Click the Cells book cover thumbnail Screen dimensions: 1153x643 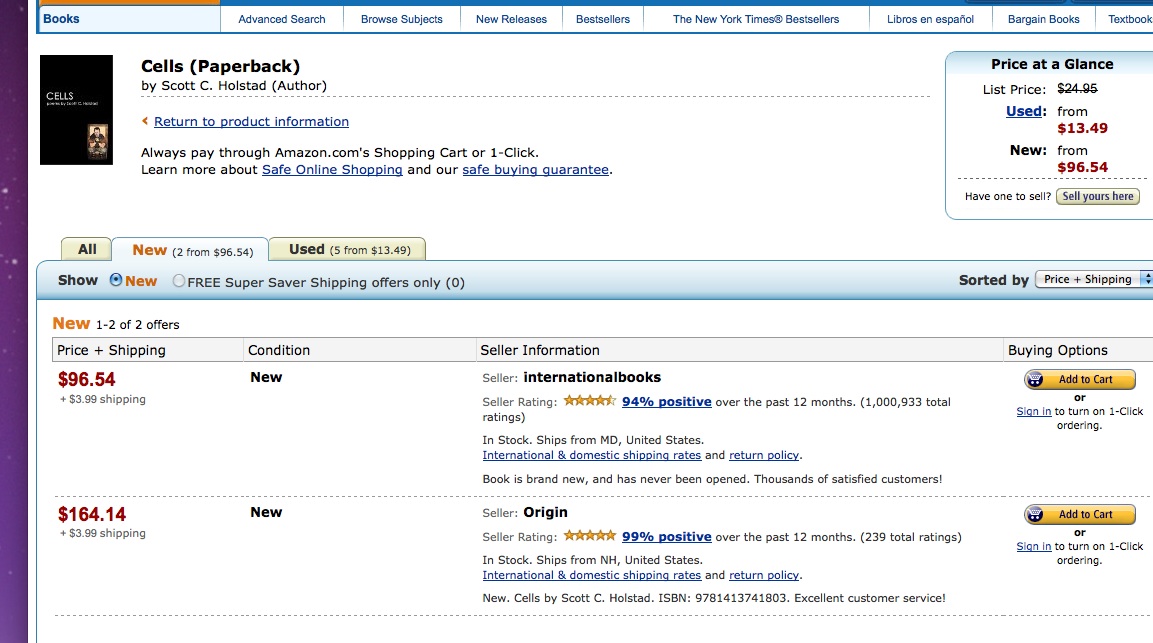pos(76,110)
